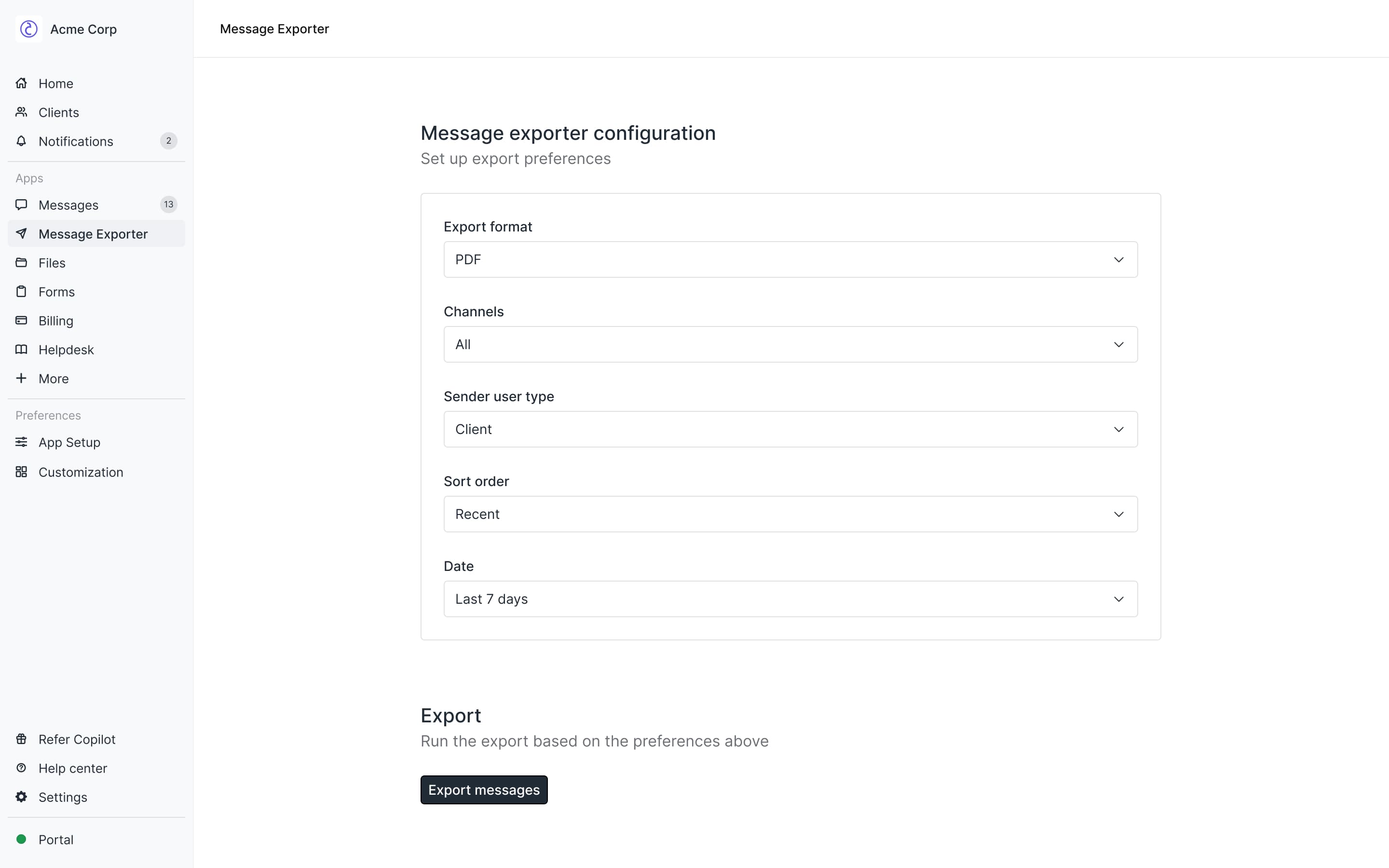Screen dimensions: 1389x868
Task: Click the Home house icon
Action: pyautogui.click(x=21, y=83)
